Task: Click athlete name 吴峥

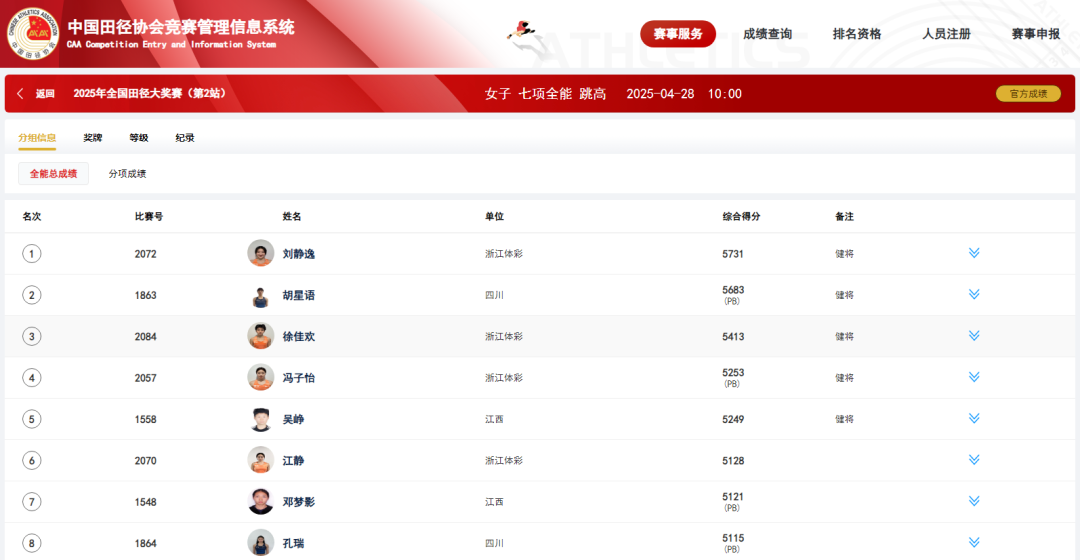Action: 293,419
